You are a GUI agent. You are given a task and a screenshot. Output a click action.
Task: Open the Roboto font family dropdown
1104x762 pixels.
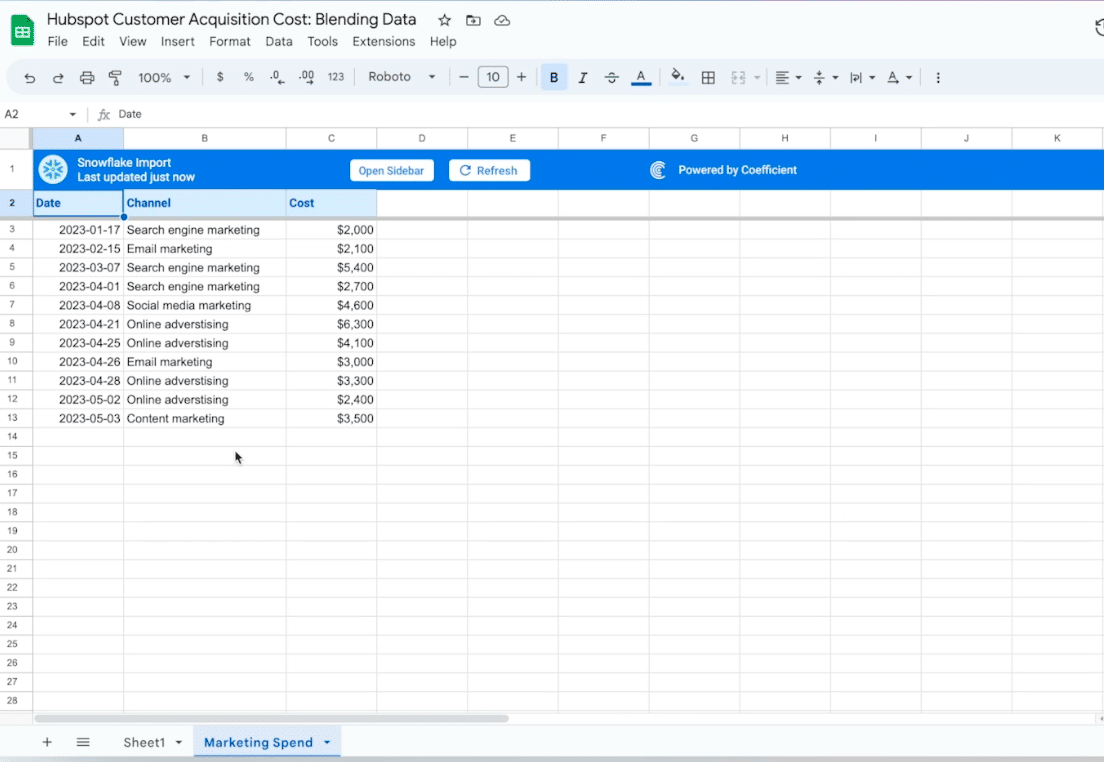tap(401, 77)
